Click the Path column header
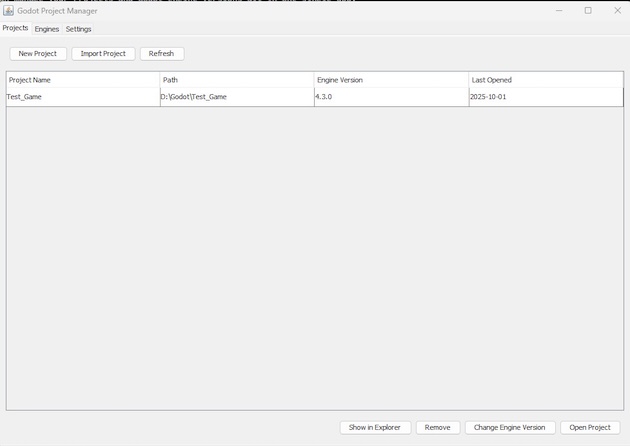This screenshot has width=630, height=446. pyautogui.click(x=237, y=80)
